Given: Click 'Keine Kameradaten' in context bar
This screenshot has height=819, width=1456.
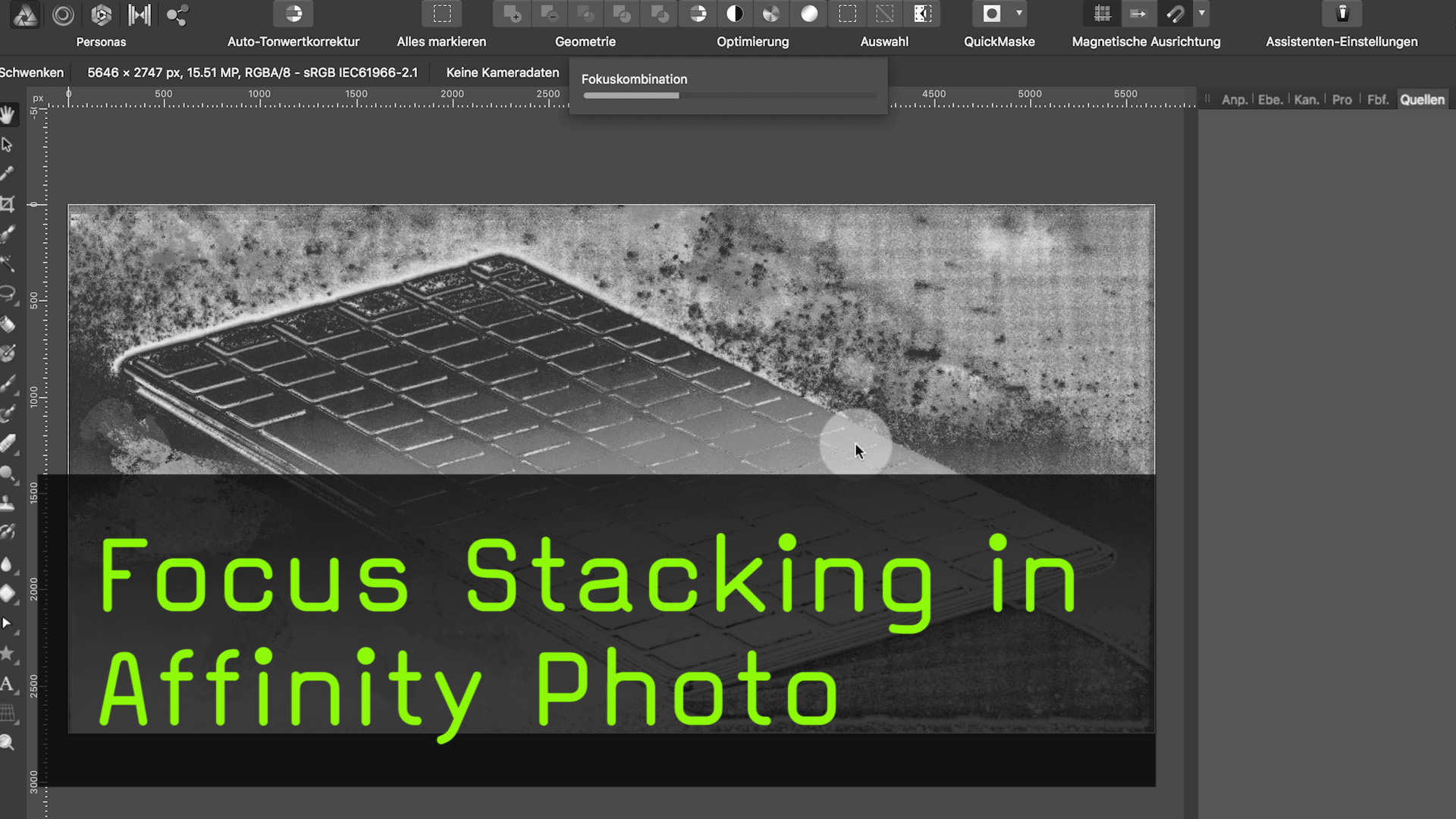Looking at the screenshot, I should coord(502,73).
